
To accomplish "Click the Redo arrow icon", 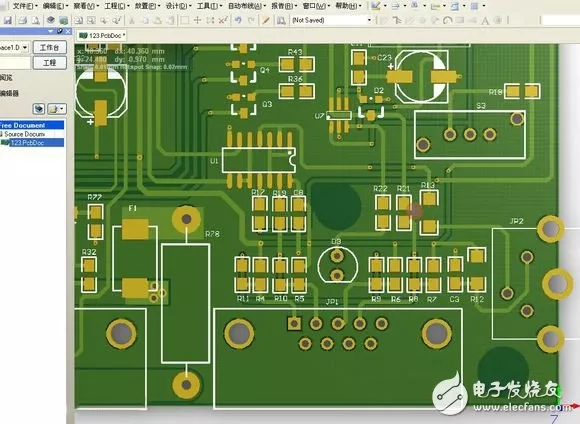I will click(251, 20).
